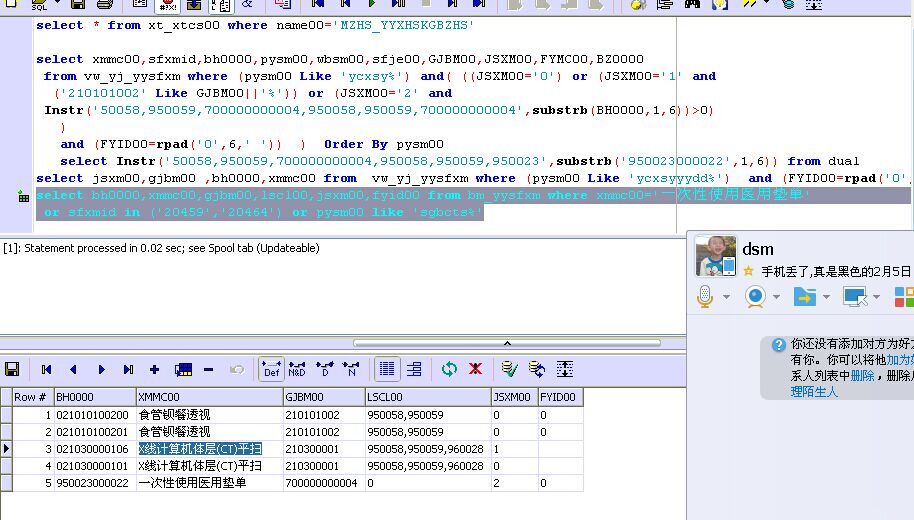Click the green refresh data icon

click(449, 369)
